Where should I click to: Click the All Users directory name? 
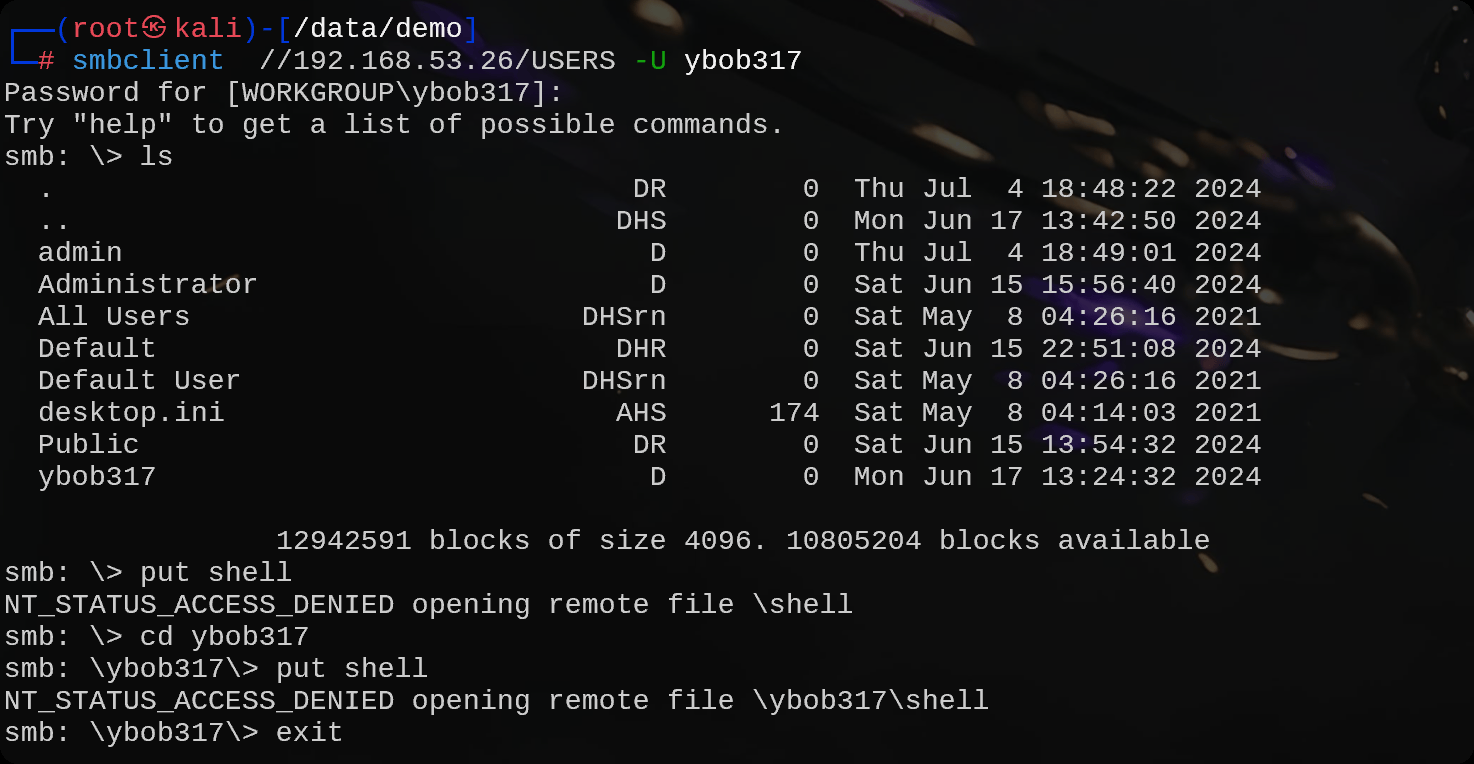point(113,317)
